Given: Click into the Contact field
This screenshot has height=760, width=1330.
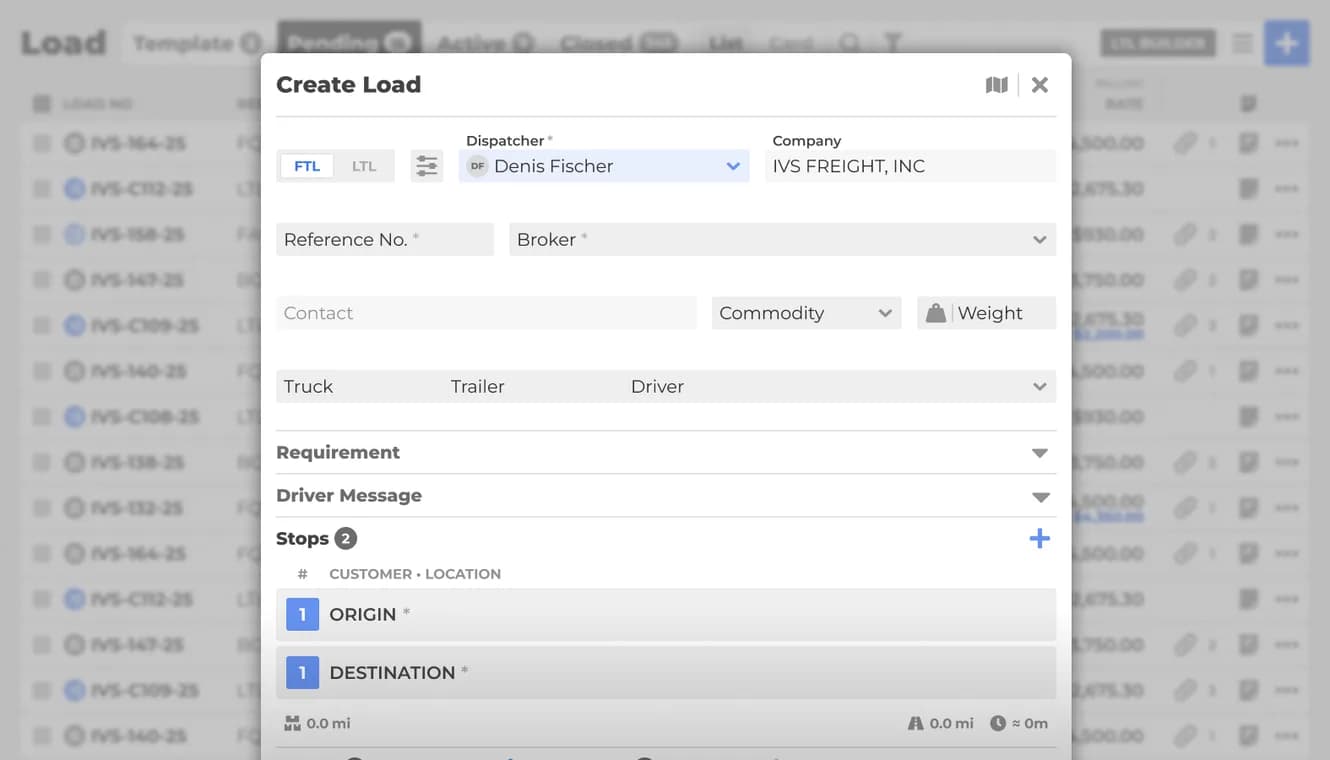Looking at the screenshot, I should click(x=486, y=313).
